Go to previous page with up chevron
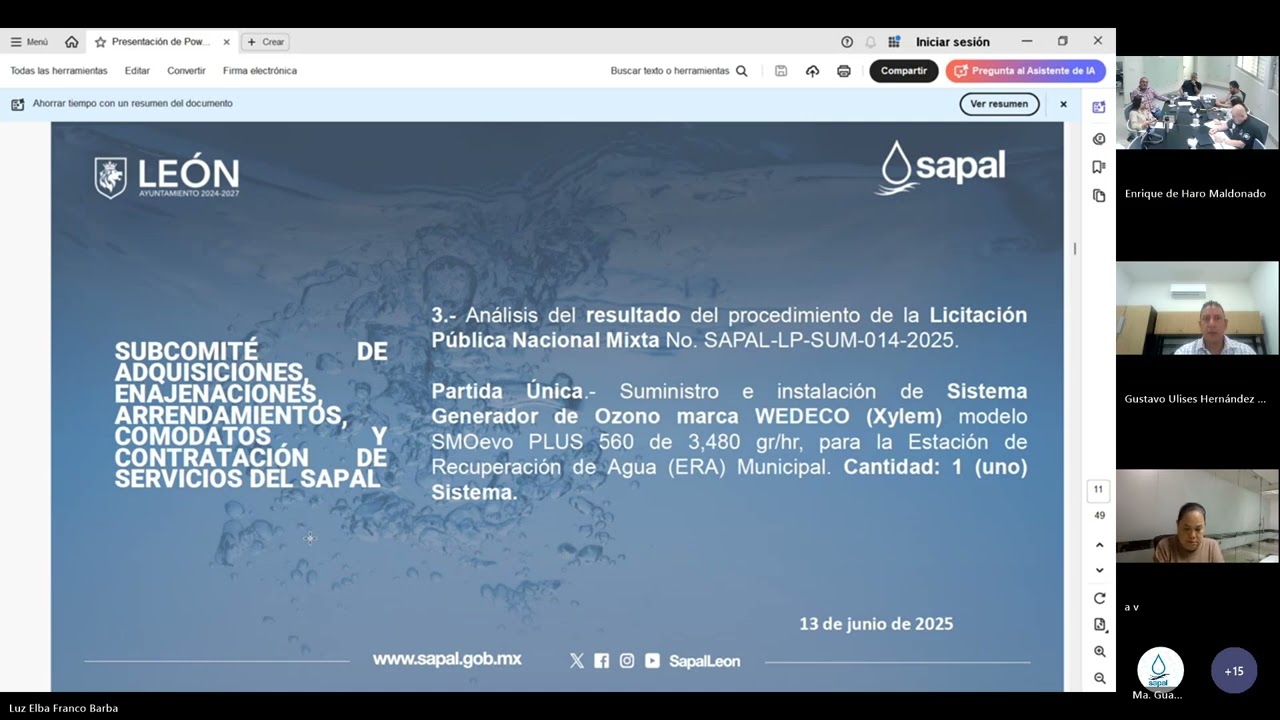The height and width of the screenshot is (720, 1280). click(x=1099, y=545)
